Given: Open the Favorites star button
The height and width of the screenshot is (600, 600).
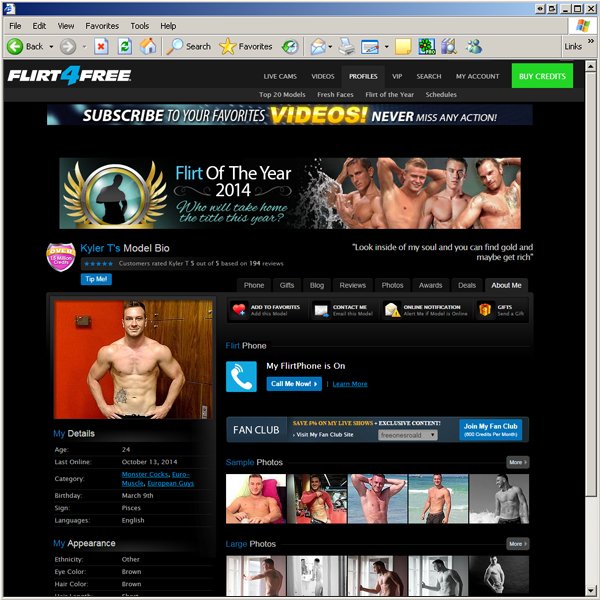Looking at the screenshot, I should pos(246,47).
